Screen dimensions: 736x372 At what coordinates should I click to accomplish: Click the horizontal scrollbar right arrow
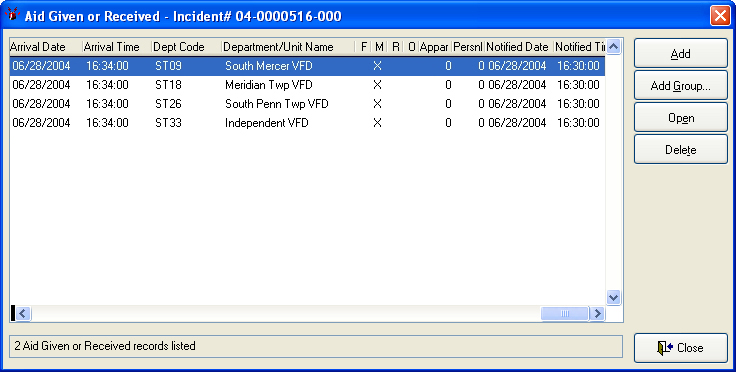click(597, 313)
